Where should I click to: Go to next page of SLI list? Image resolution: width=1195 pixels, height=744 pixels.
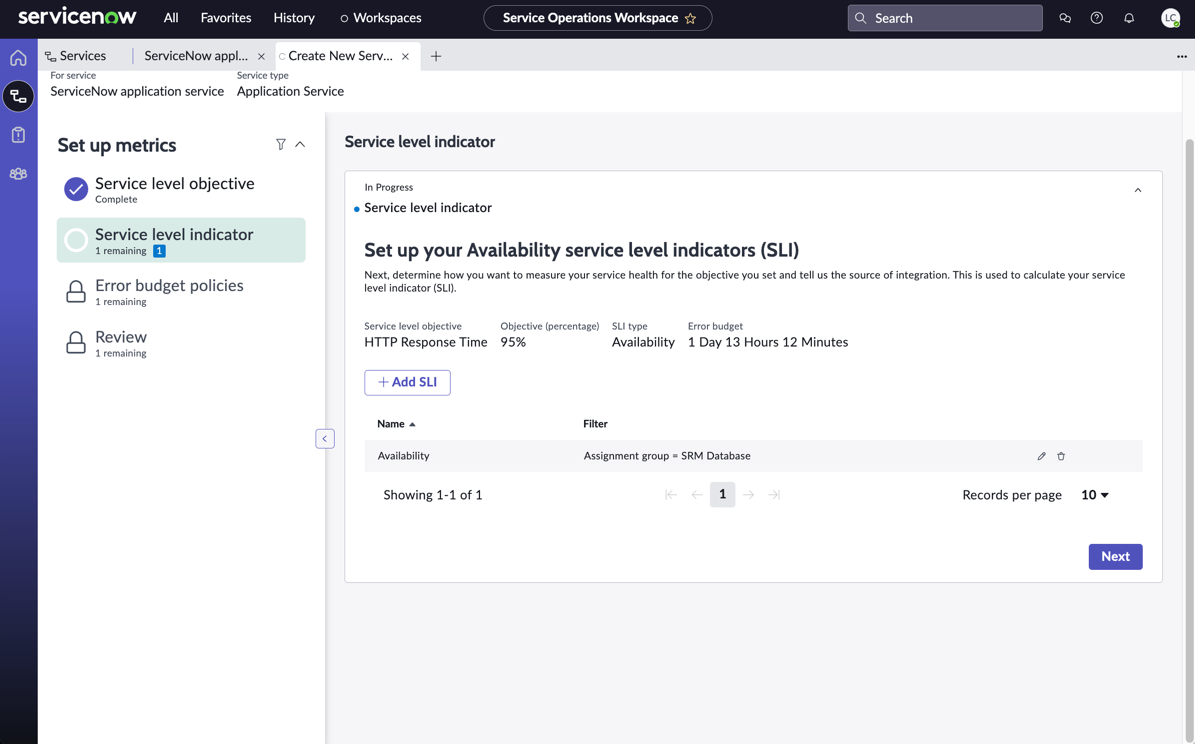tap(748, 495)
